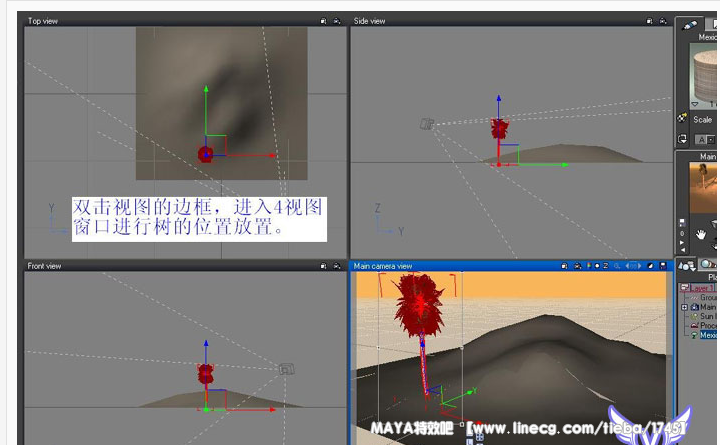This screenshot has height=445, width=720.
Task: Select the hand pan tool under camera preview
Action: click(x=701, y=233)
